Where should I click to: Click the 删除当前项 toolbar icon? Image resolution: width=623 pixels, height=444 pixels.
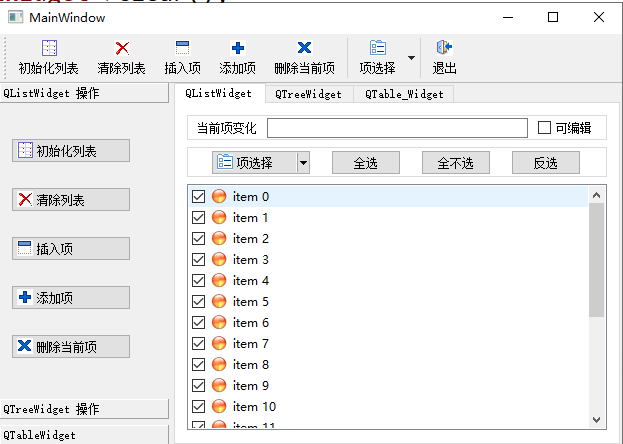point(304,48)
